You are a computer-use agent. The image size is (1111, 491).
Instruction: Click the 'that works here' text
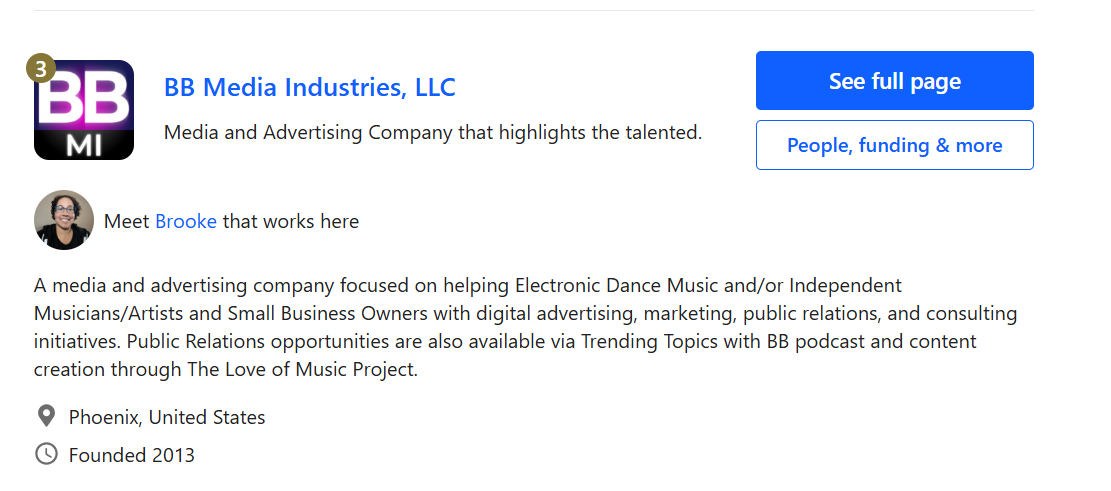(x=290, y=221)
